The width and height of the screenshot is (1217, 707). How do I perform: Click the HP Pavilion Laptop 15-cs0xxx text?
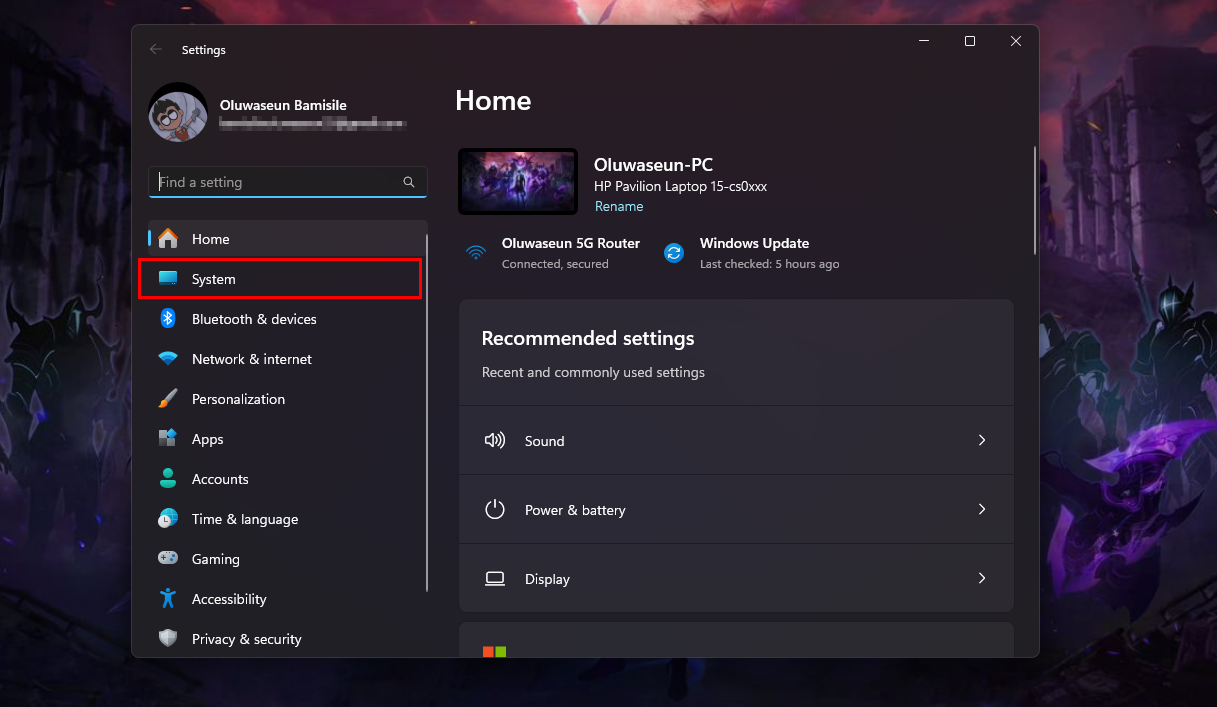[680, 186]
